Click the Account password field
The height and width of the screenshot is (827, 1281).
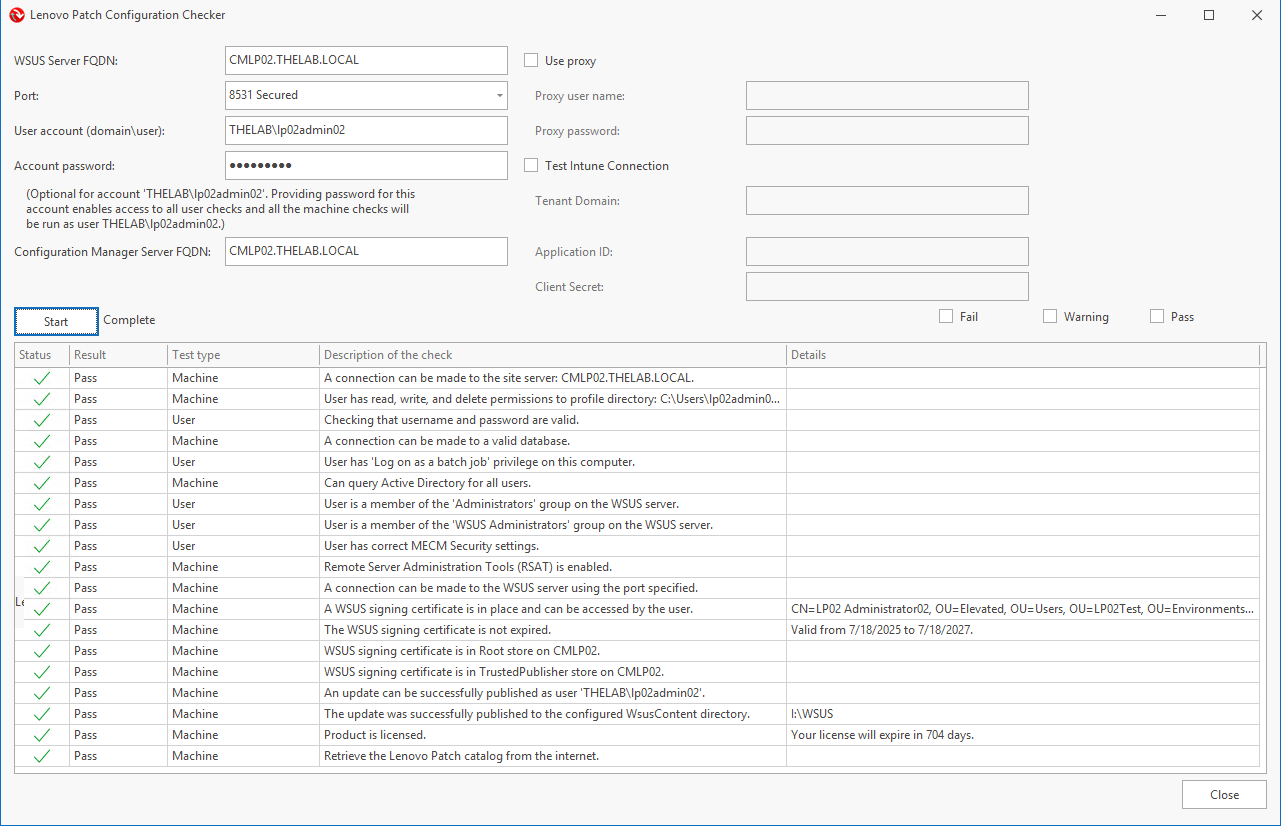coord(366,165)
